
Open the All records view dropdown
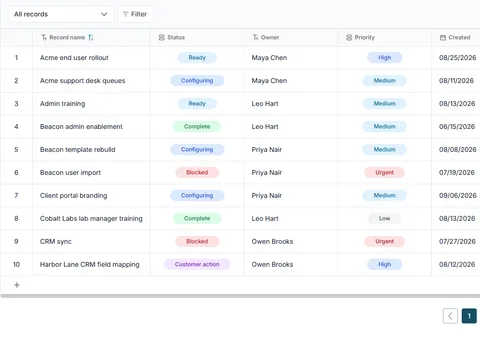click(x=61, y=14)
